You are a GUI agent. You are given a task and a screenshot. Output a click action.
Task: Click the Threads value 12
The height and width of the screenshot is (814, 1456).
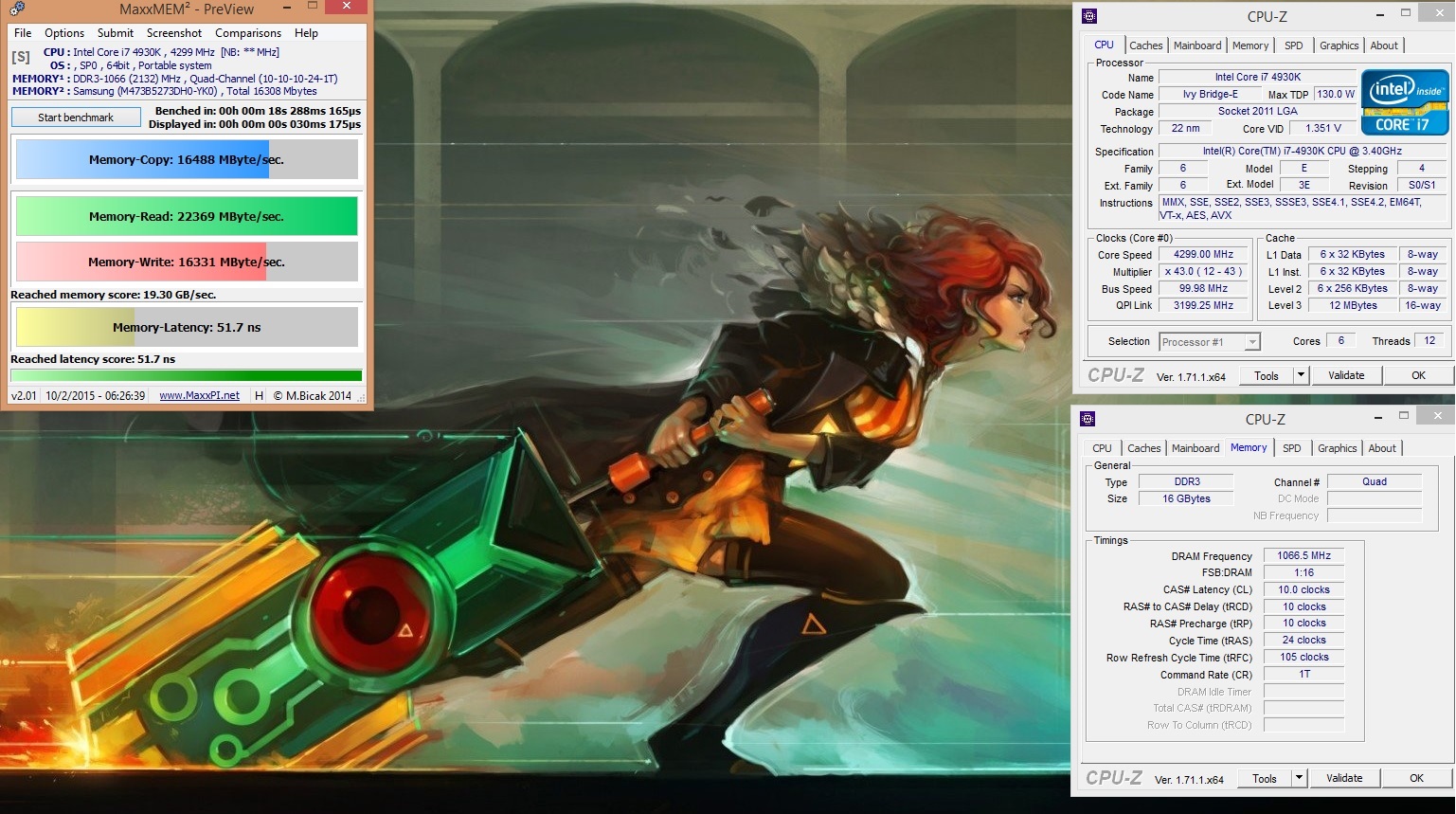coord(1429,340)
